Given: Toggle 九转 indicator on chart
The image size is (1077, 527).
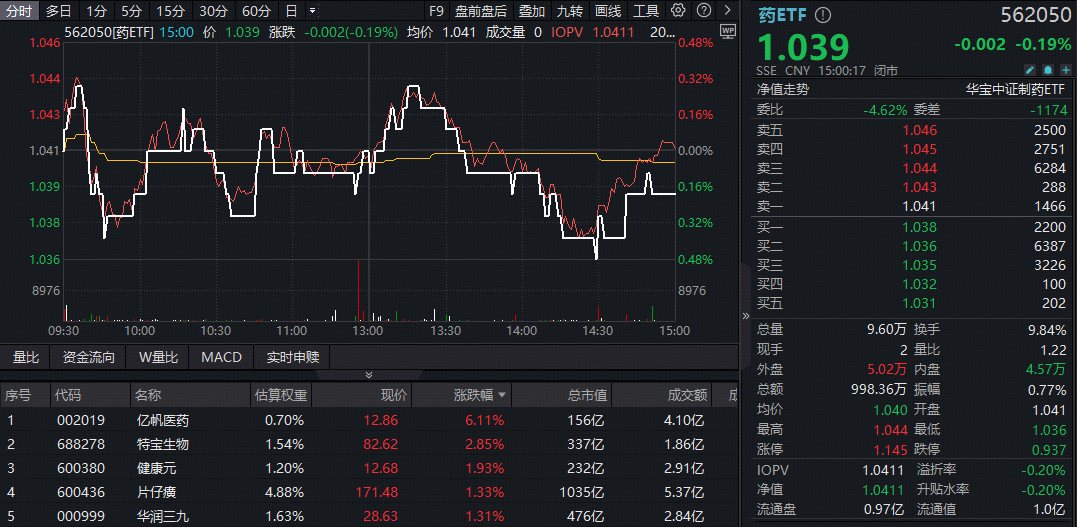Looking at the screenshot, I should [570, 11].
